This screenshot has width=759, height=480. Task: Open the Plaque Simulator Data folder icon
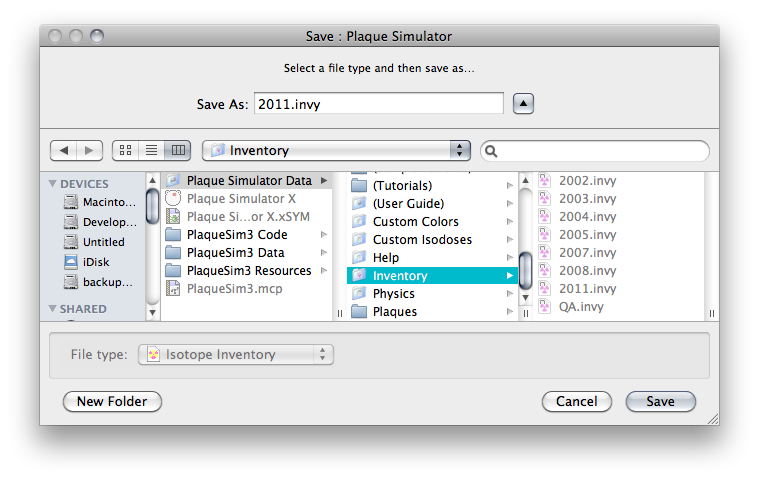(x=173, y=180)
